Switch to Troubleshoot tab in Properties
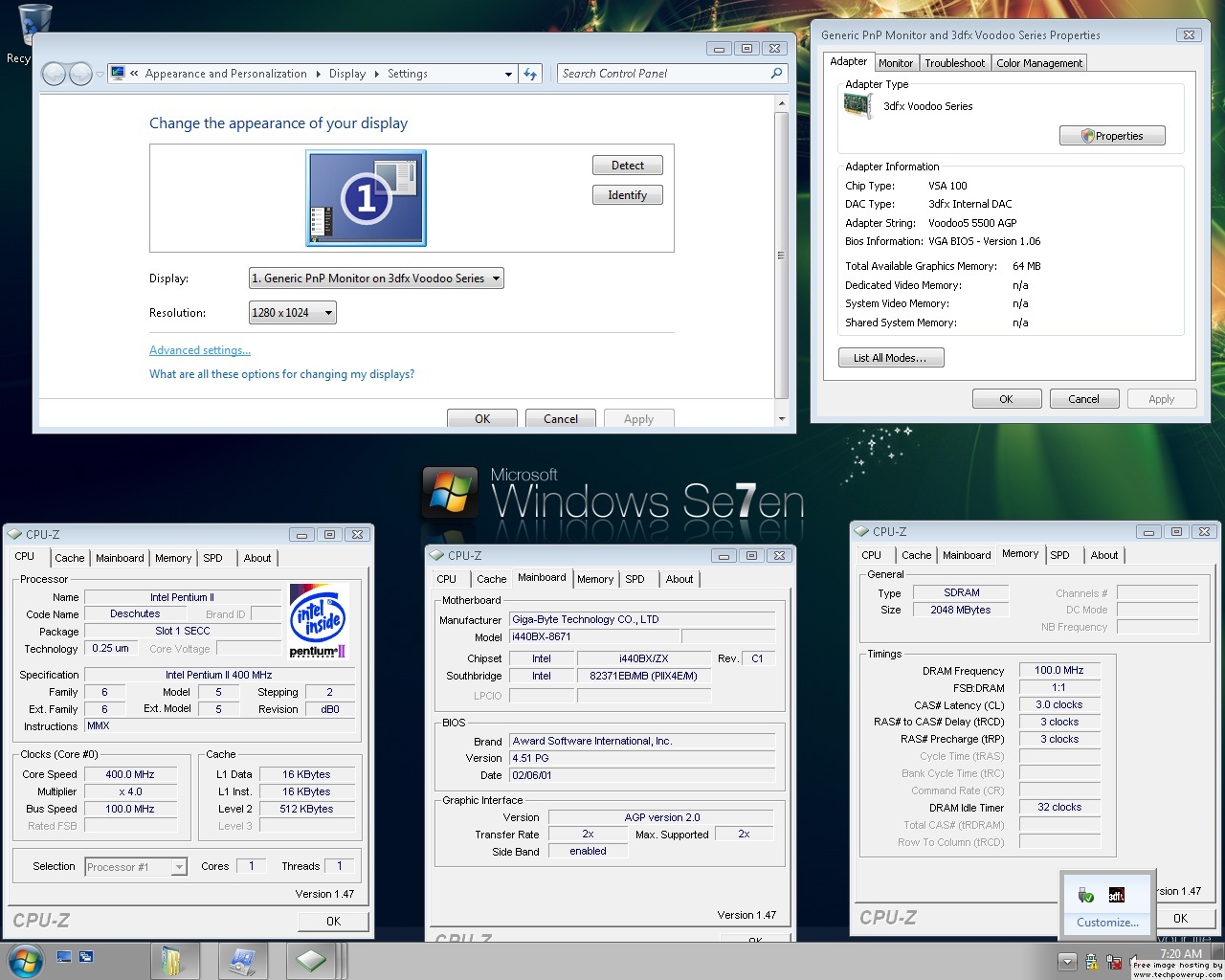The width and height of the screenshot is (1225, 980). click(x=954, y=63)
